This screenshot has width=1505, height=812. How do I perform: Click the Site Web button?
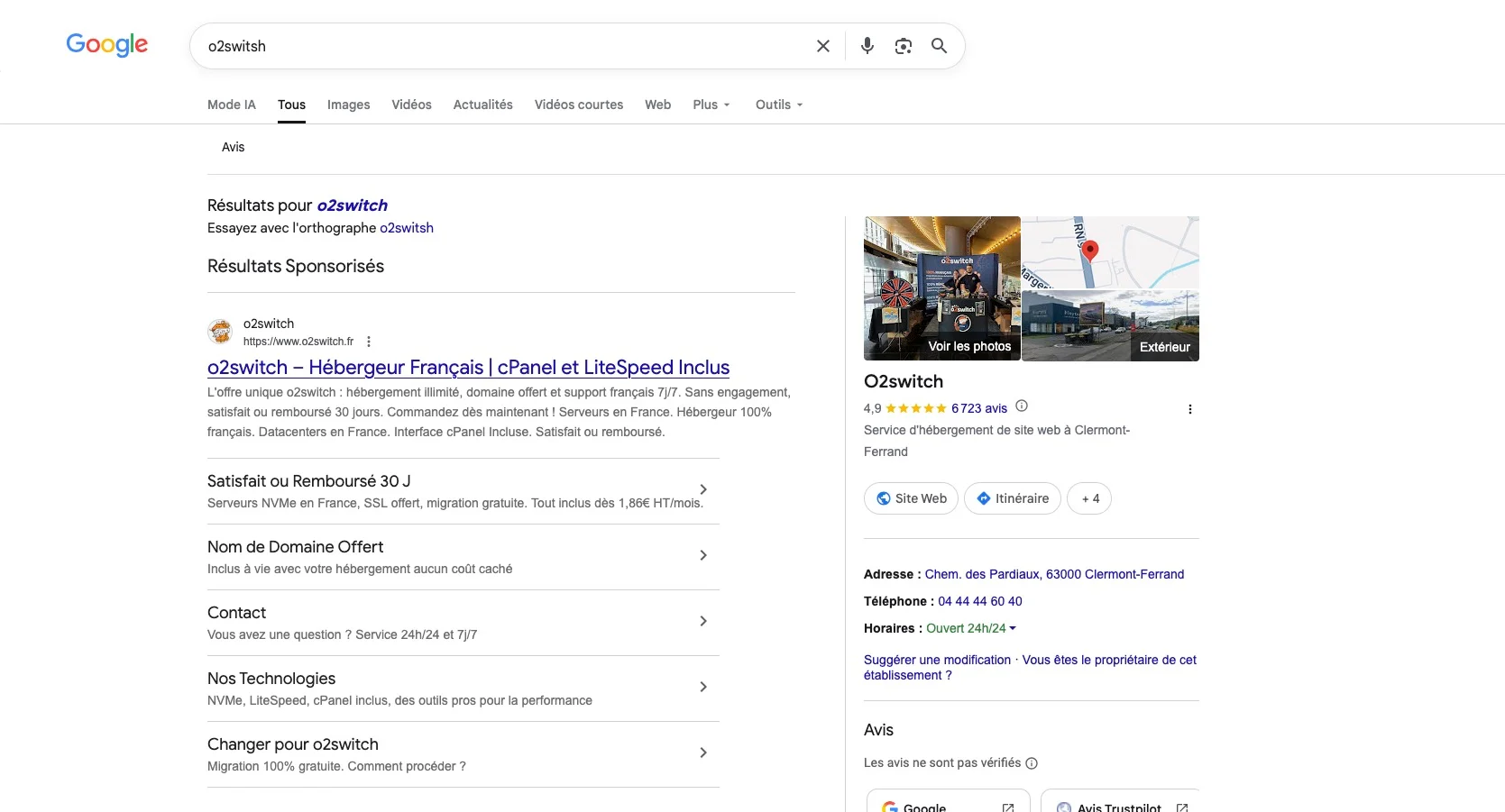pos(911,498)
